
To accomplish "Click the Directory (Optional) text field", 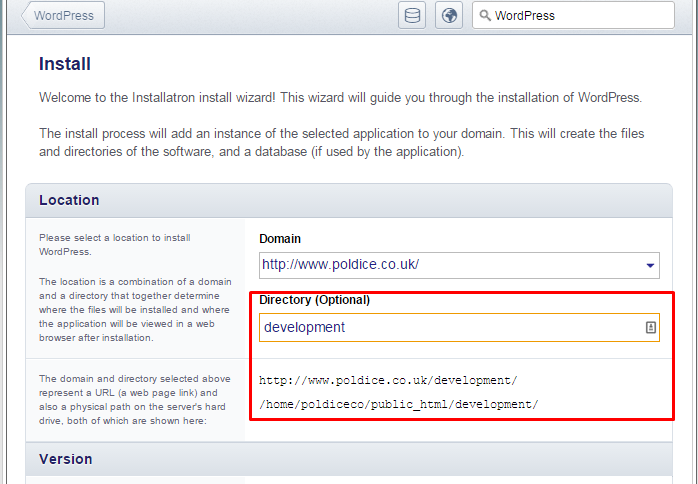I will click(459, 327).
